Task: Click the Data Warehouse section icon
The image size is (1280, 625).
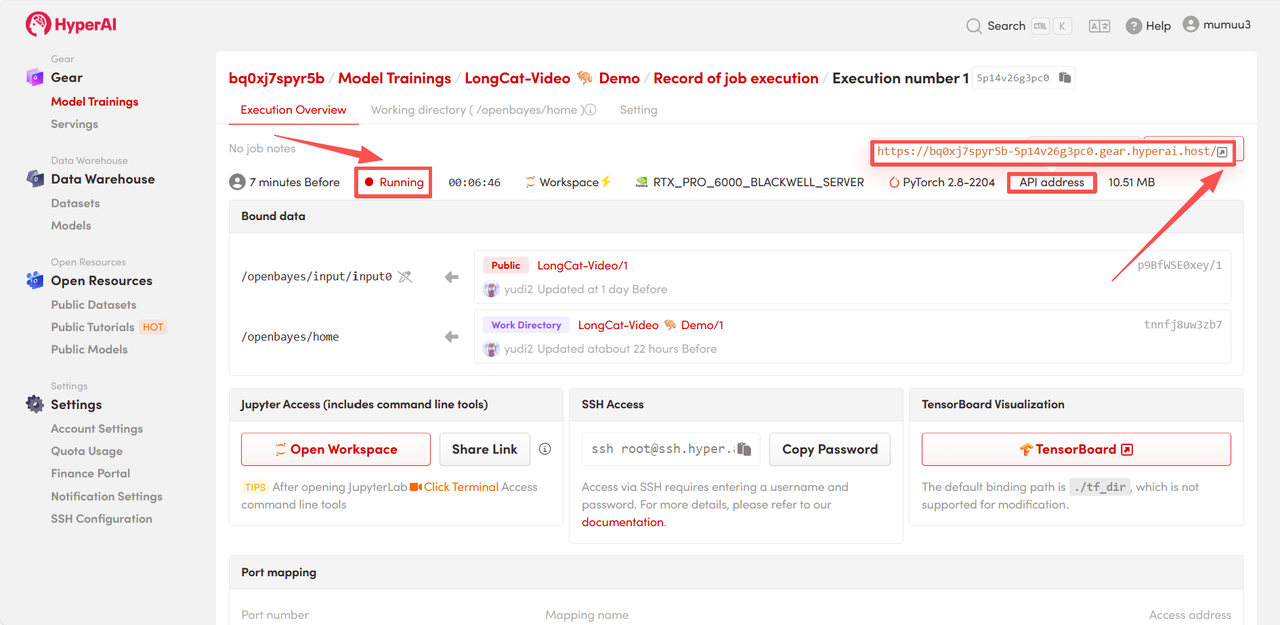Action: (x=35, y=179)
